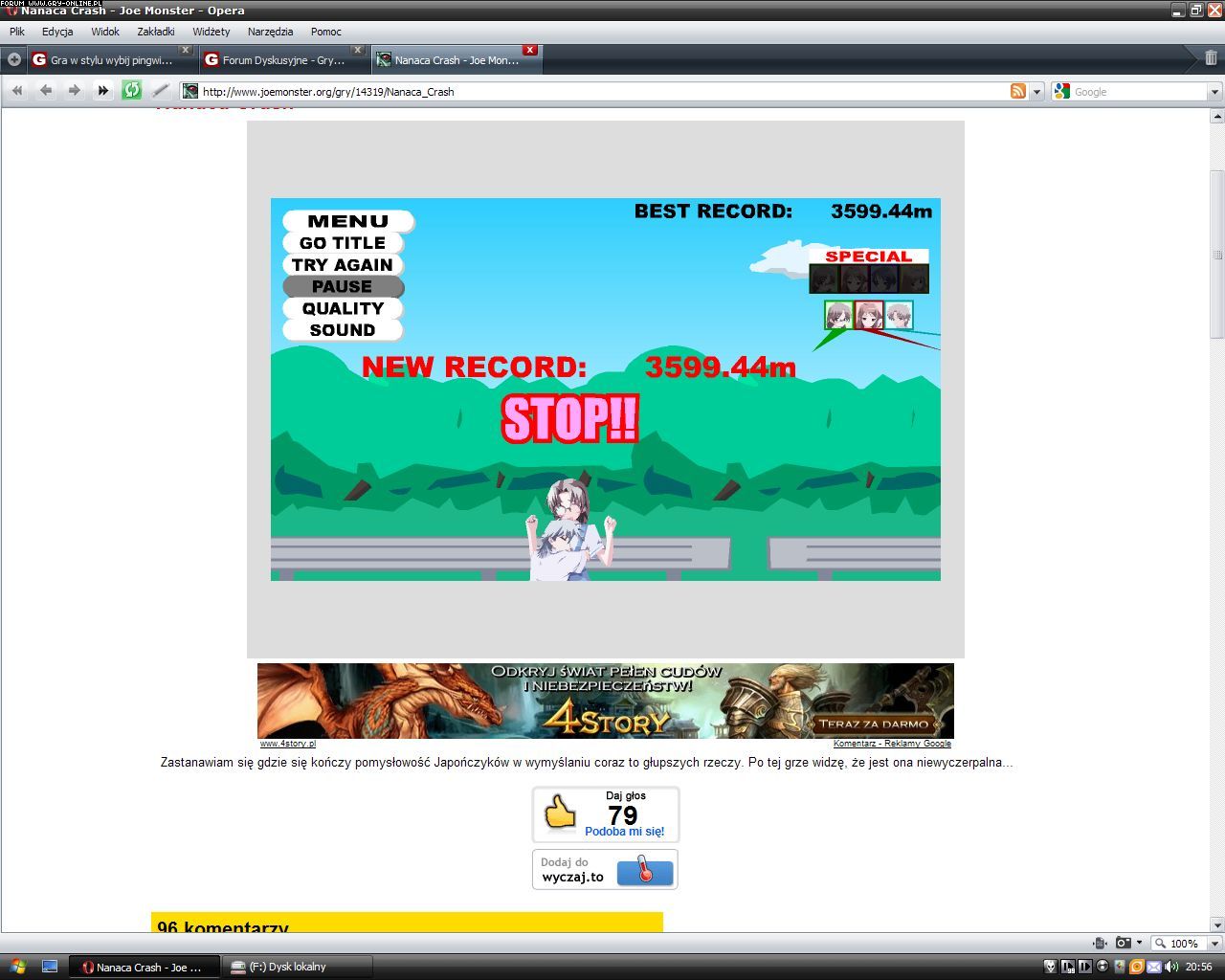Go forward with the right arrow
Viewport: 1225px width, 980px height.
click(75, 91)
